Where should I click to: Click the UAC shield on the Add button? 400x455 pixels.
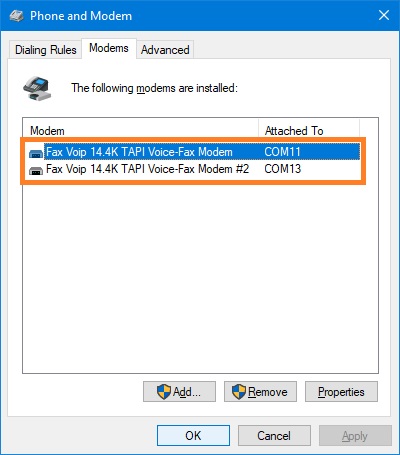pyautogui.click(x=164, y=391)
